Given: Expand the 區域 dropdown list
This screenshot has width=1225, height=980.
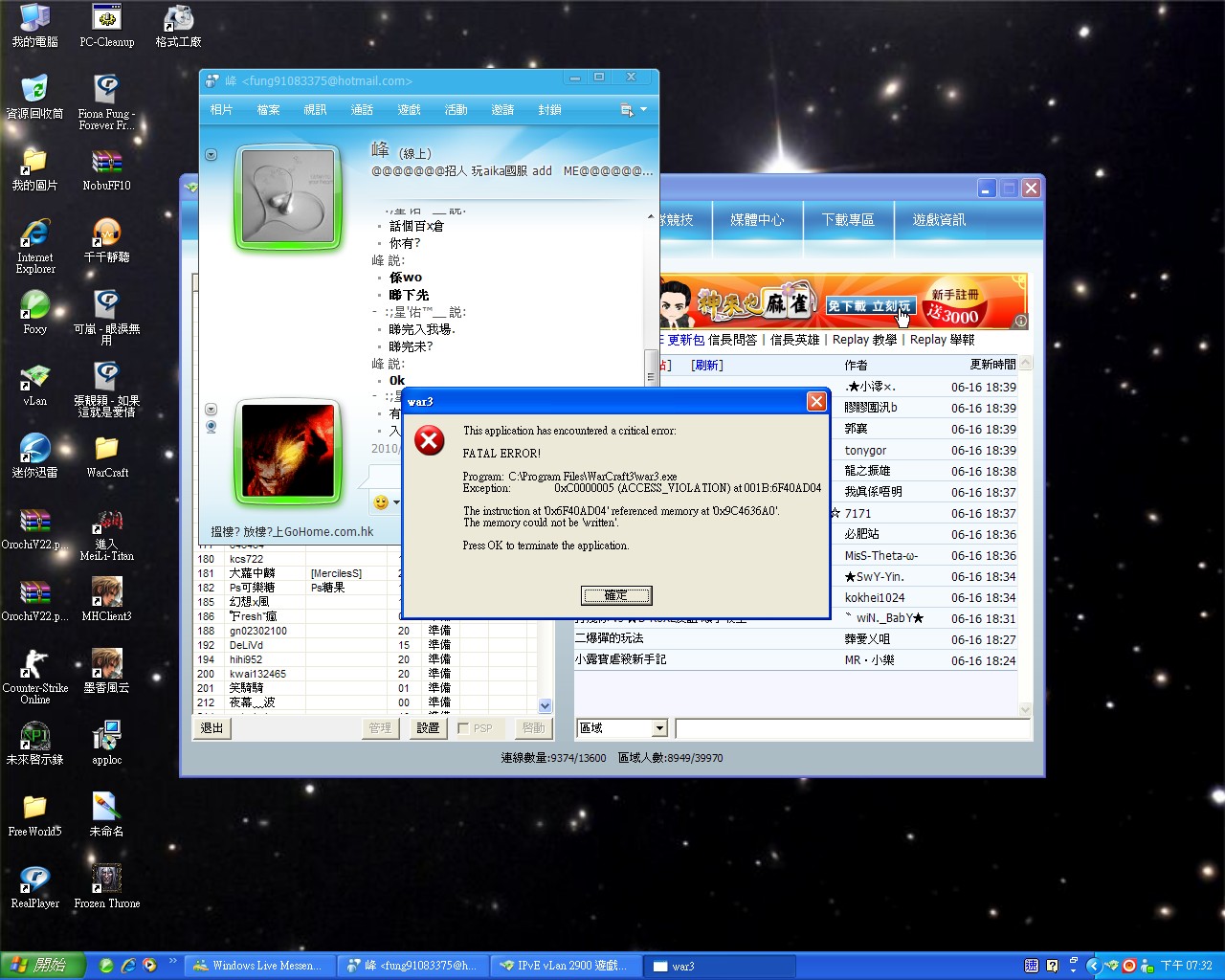Looking at the screenshot, I should tap(659, 728).
